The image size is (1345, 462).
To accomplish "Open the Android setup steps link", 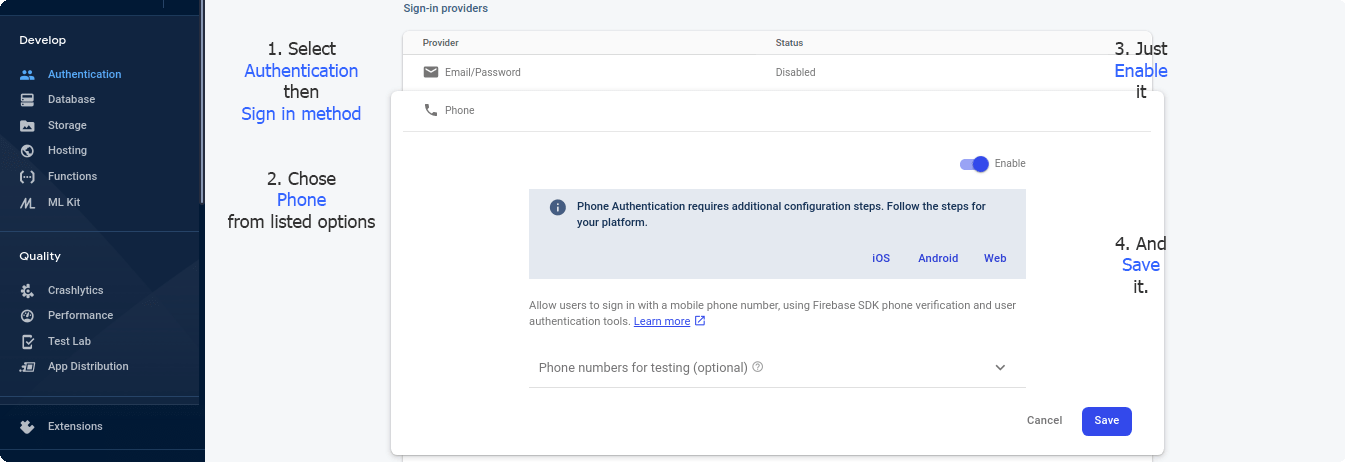I will (x=938, y=258).
